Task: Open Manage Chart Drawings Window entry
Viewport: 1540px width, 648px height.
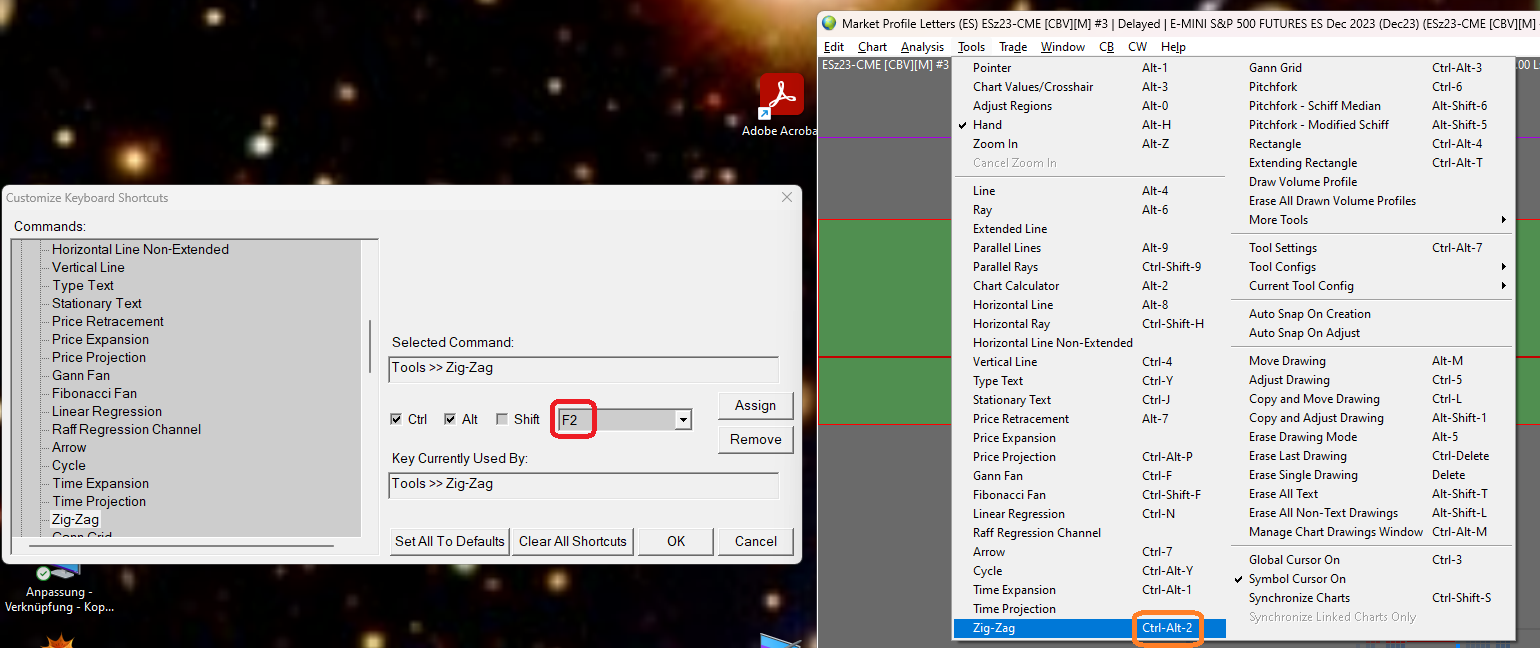Action: pos(1370,532)
